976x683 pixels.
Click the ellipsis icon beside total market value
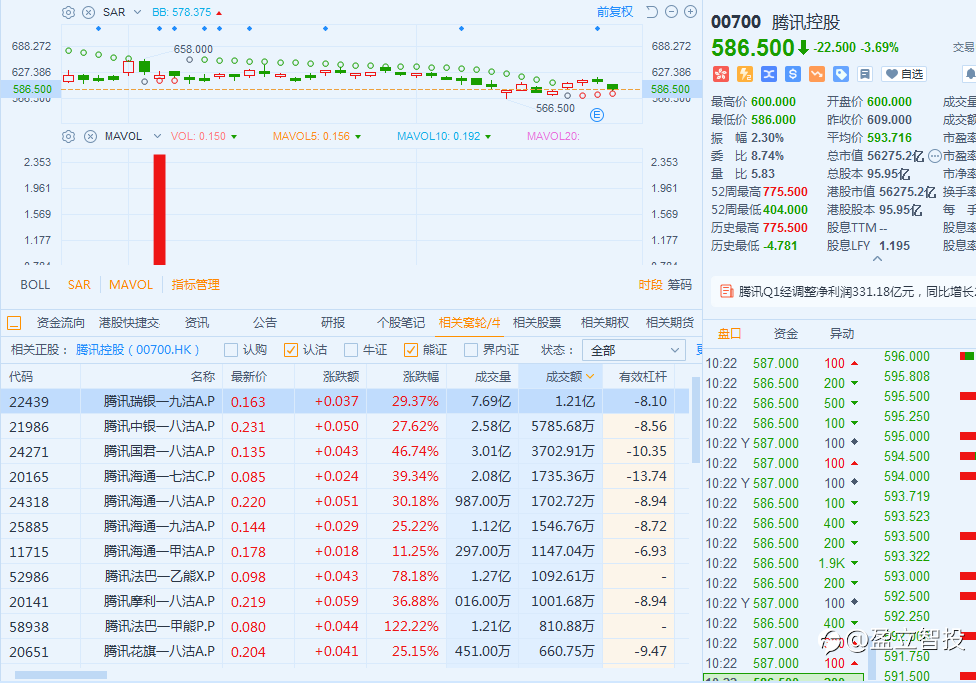tap(934, 156)
